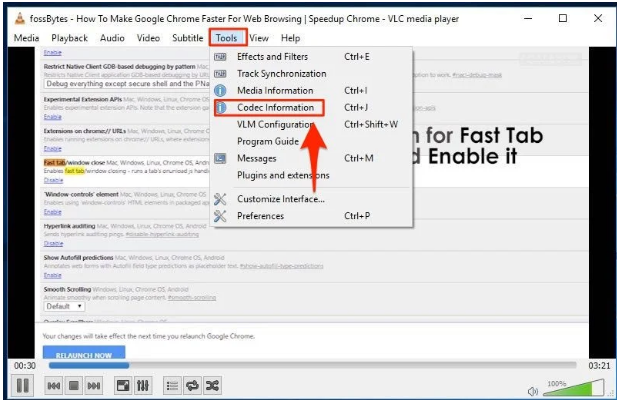617x400 pixels.
Task: Show extended settings equalizer button
Action: pyautogui.click(x=143, y=385)
